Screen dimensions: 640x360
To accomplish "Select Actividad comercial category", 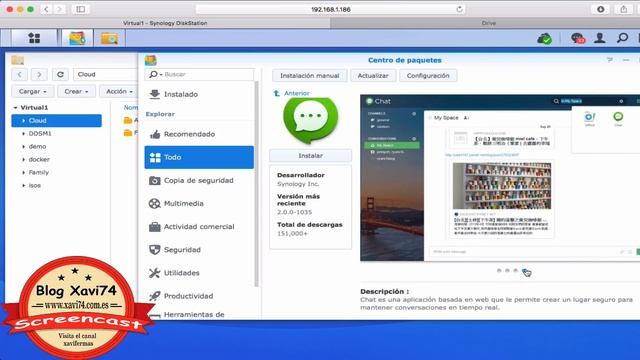I will [199, 227].
